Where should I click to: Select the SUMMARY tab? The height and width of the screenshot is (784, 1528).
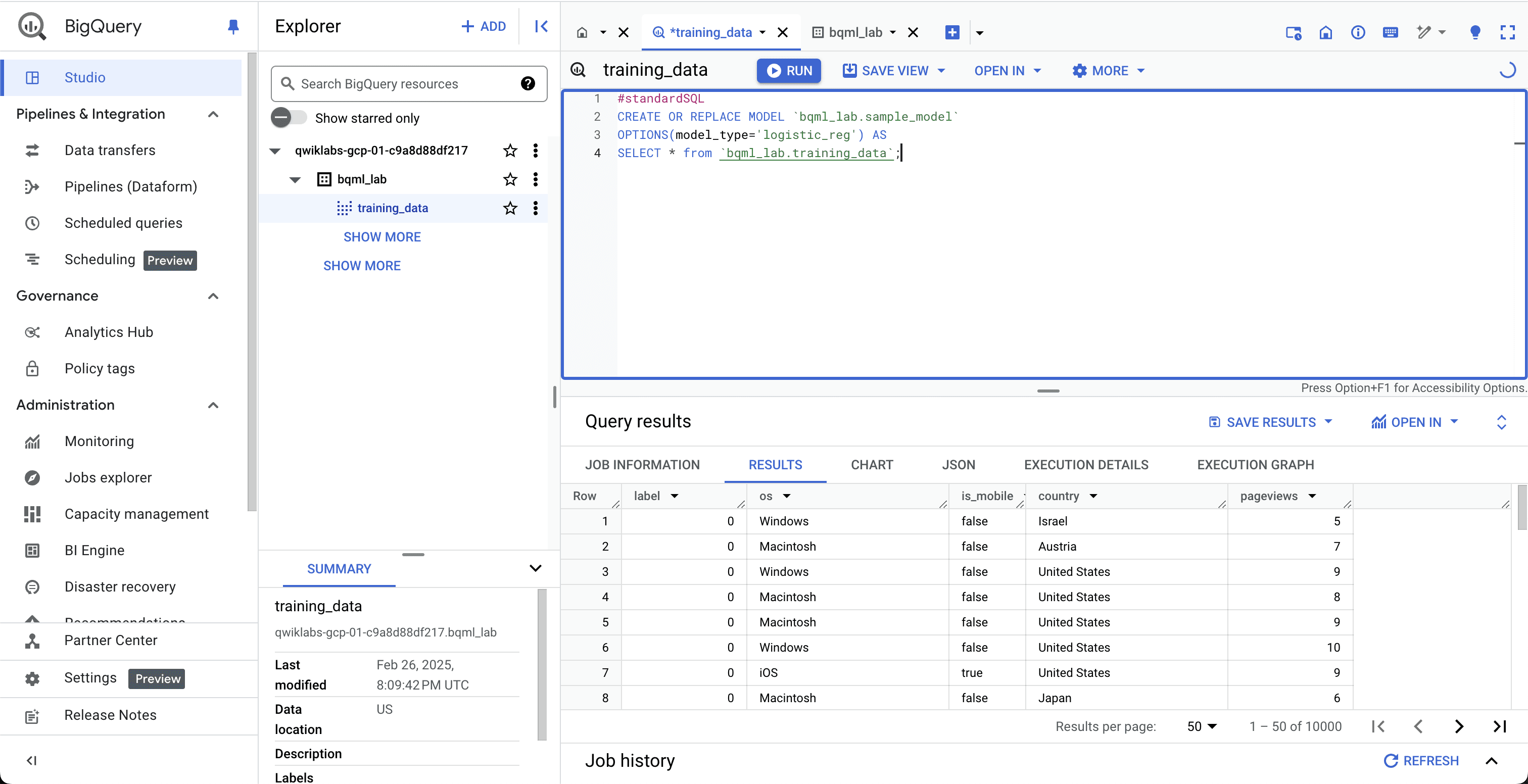[339, 569]
